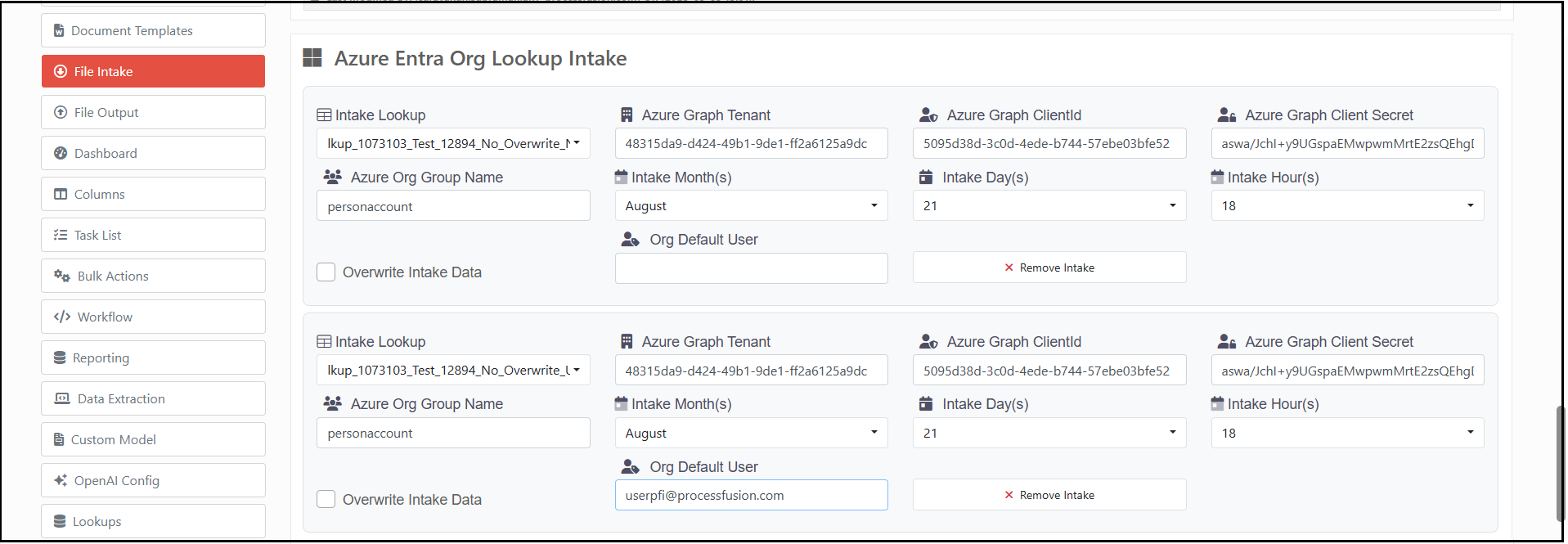
Task: Click Remove Intake on the second entry
Action: pos(1049,495)
